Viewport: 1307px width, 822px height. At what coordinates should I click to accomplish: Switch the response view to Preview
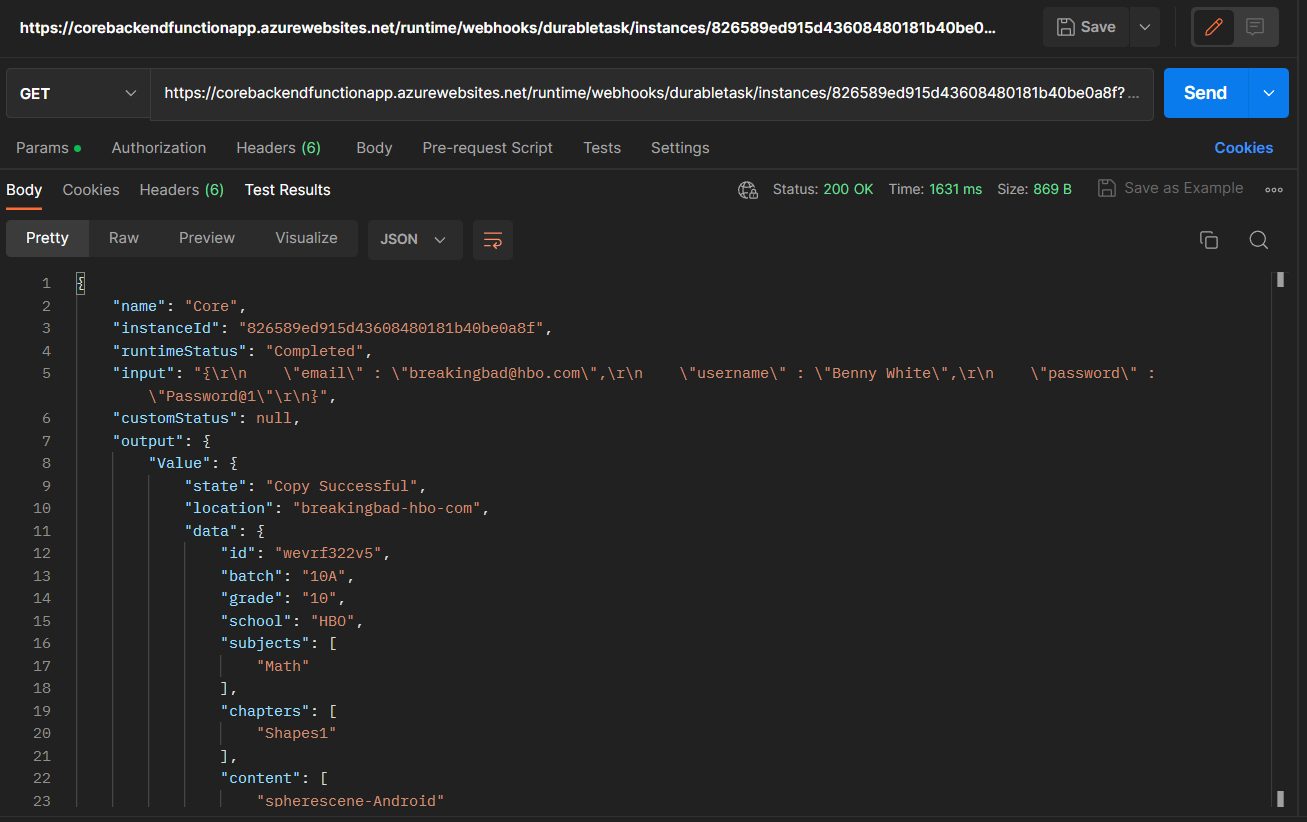[x=206, y=238]
